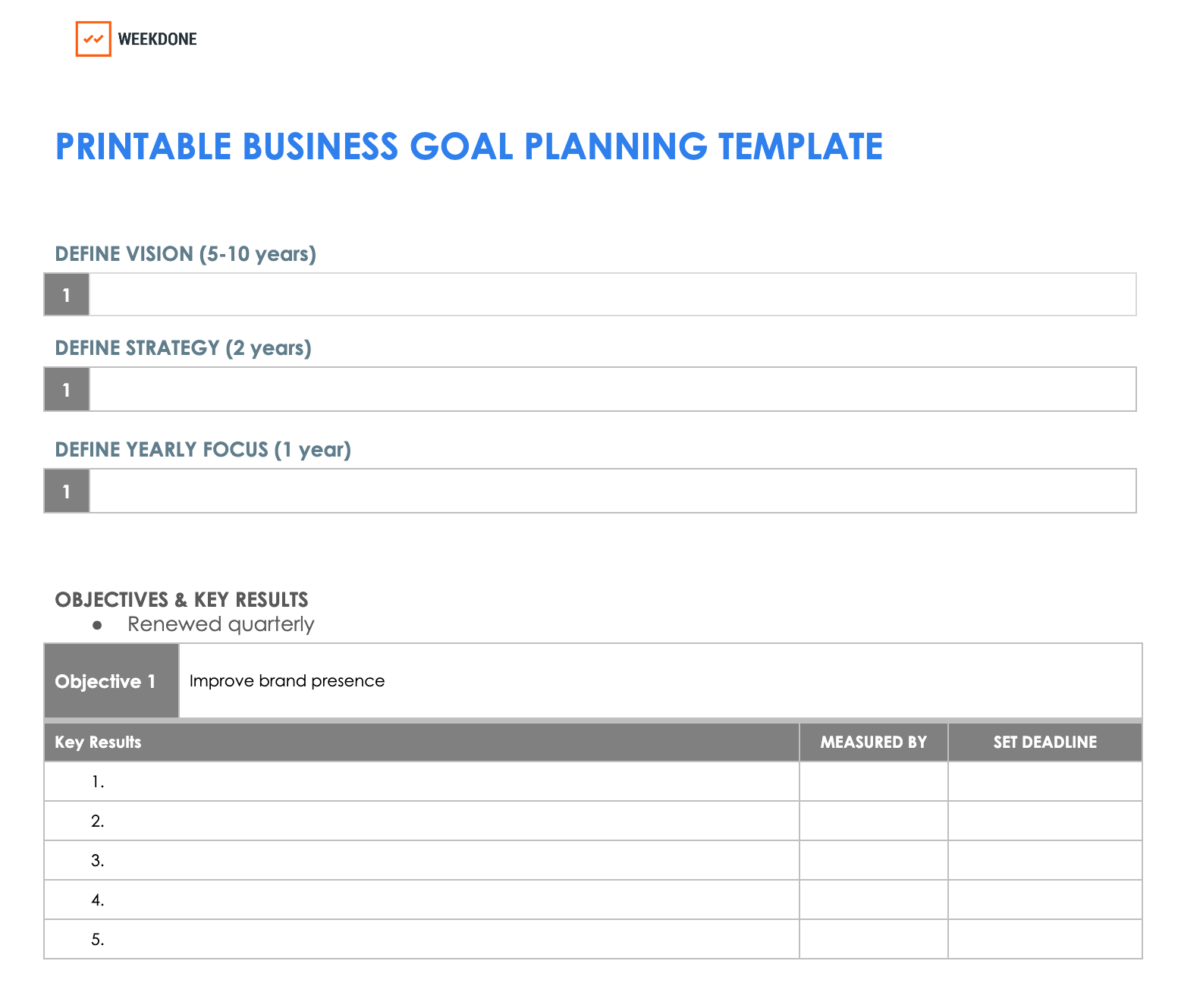1200x986 pixels.
Task: Select the printable template title heading
Action: pyautogui.click(x=469, y=147)
